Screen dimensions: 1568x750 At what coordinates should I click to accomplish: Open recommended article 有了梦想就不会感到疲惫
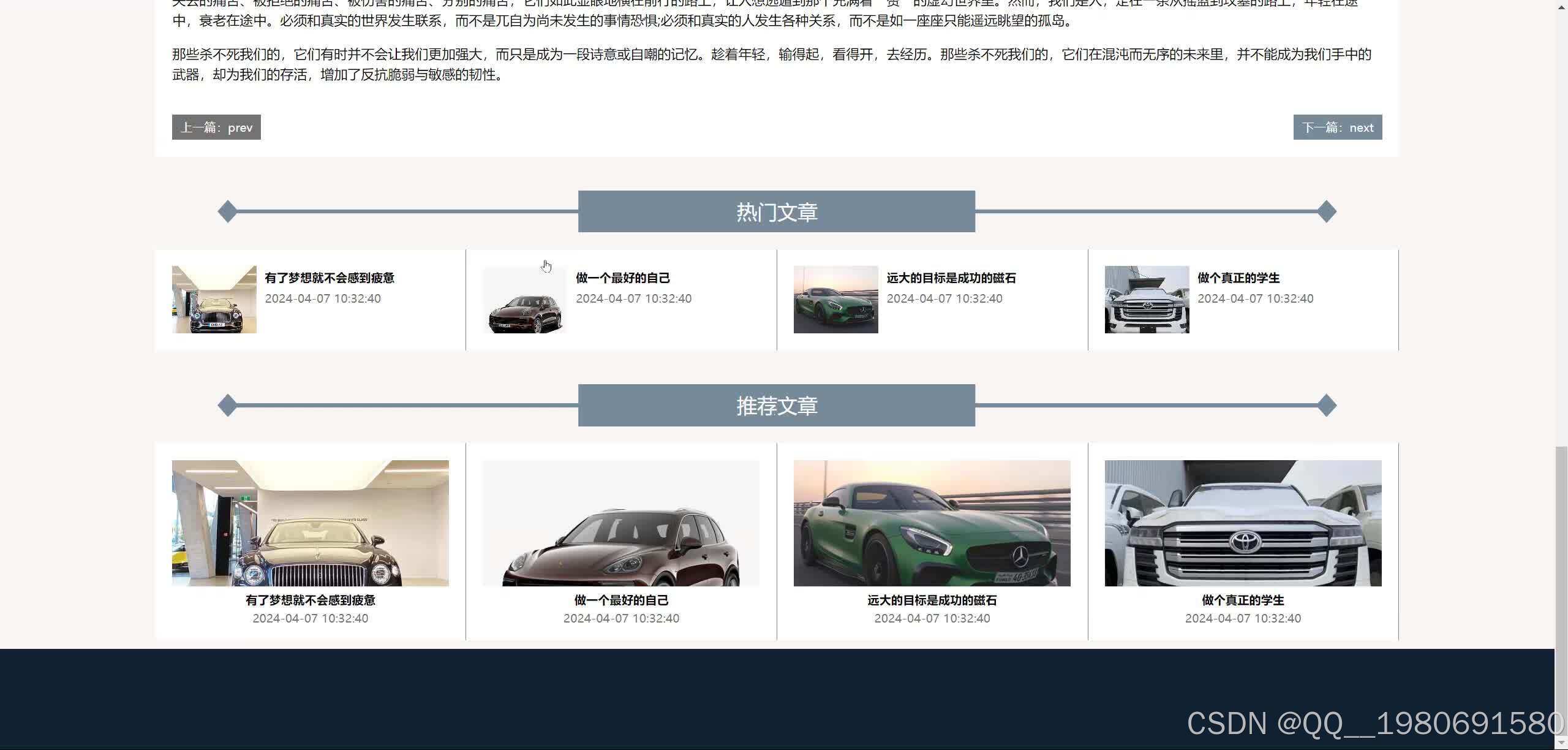coord(310,600)
